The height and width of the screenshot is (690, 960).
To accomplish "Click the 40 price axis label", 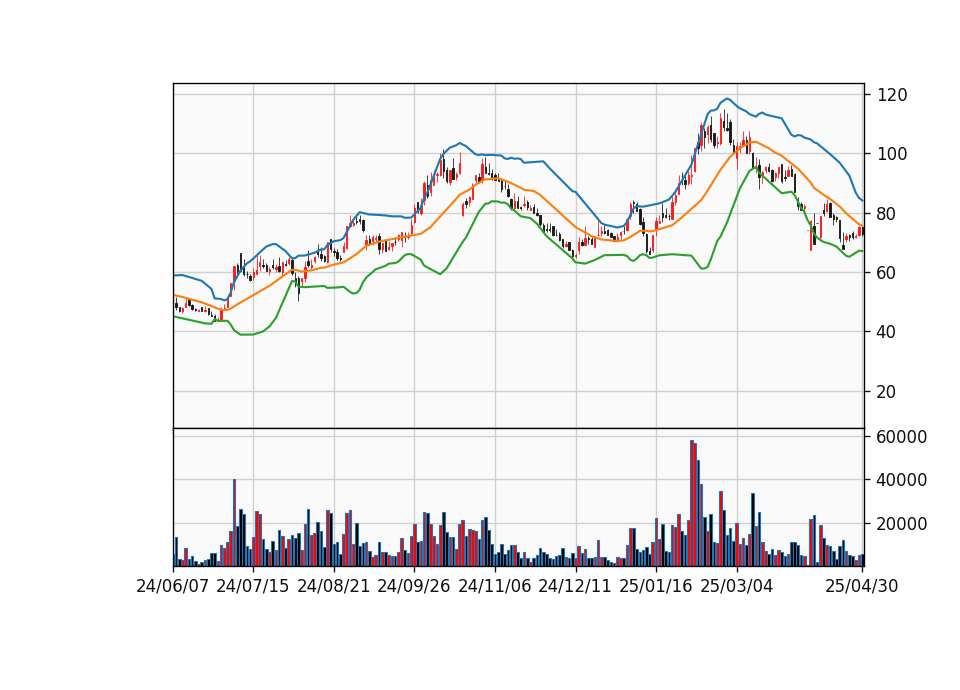I will click(x=887, y=332).
